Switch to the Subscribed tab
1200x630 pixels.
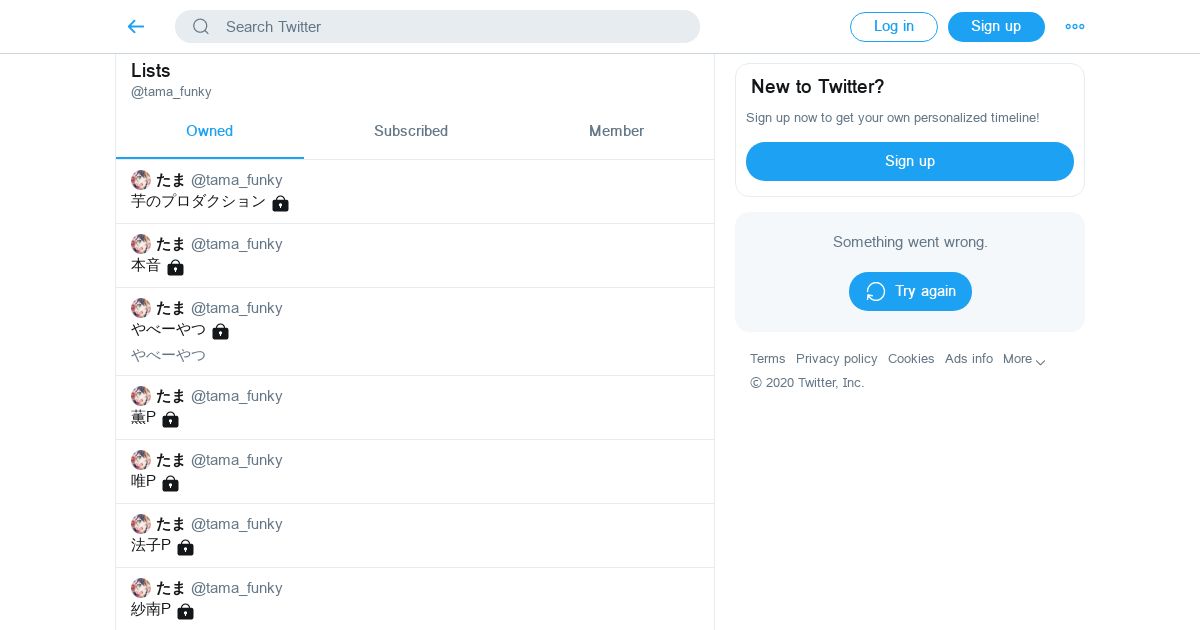pyautogui.click(x=411, y=131)
